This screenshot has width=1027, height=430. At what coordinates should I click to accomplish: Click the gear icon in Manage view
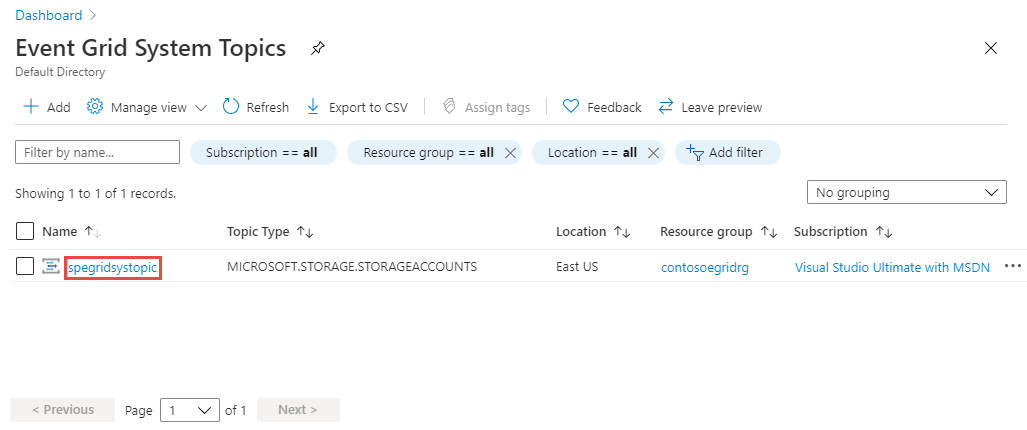click(x=95, y=107)
